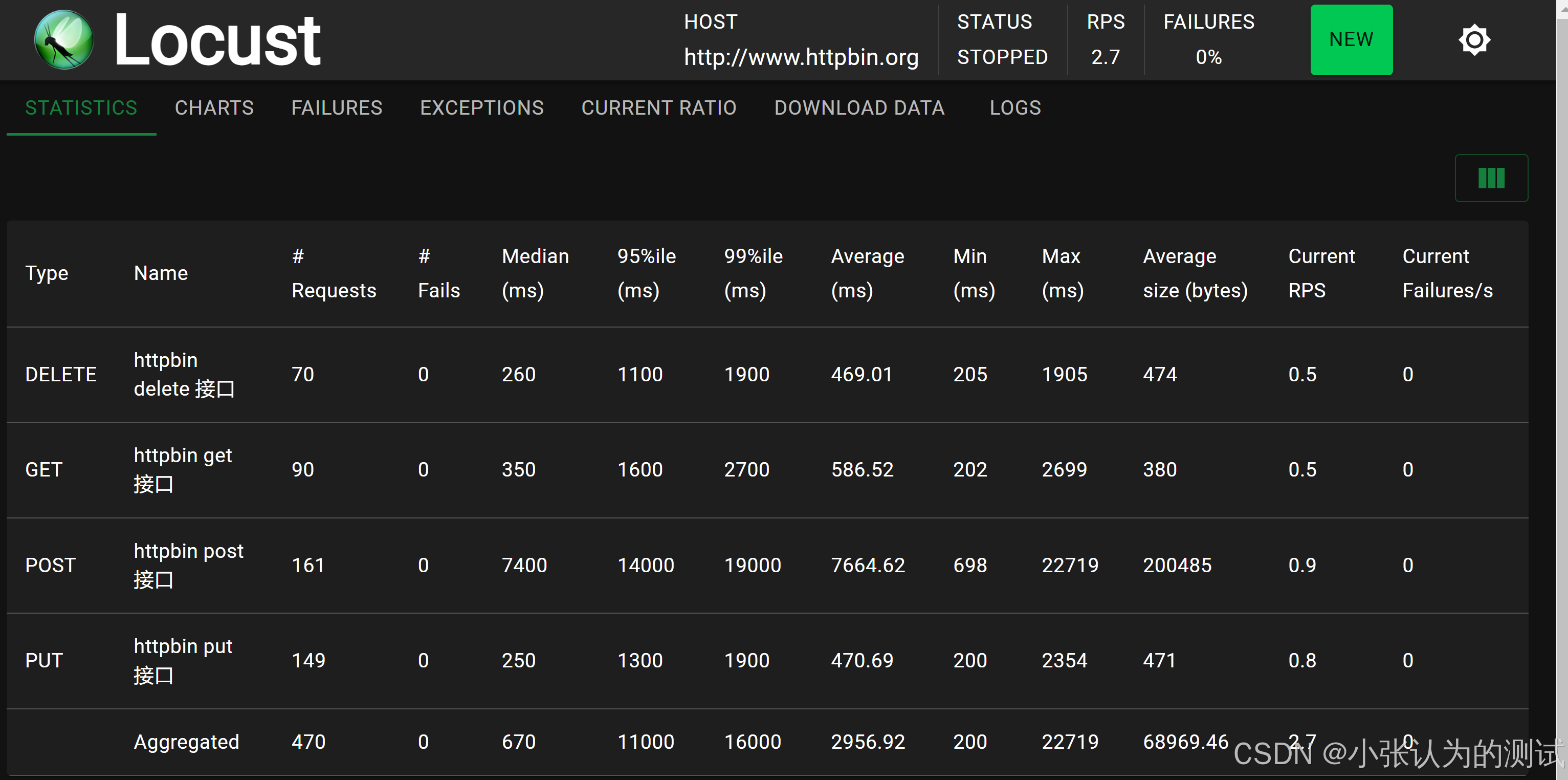Go to the Download Data tab

tap(859, 108)
